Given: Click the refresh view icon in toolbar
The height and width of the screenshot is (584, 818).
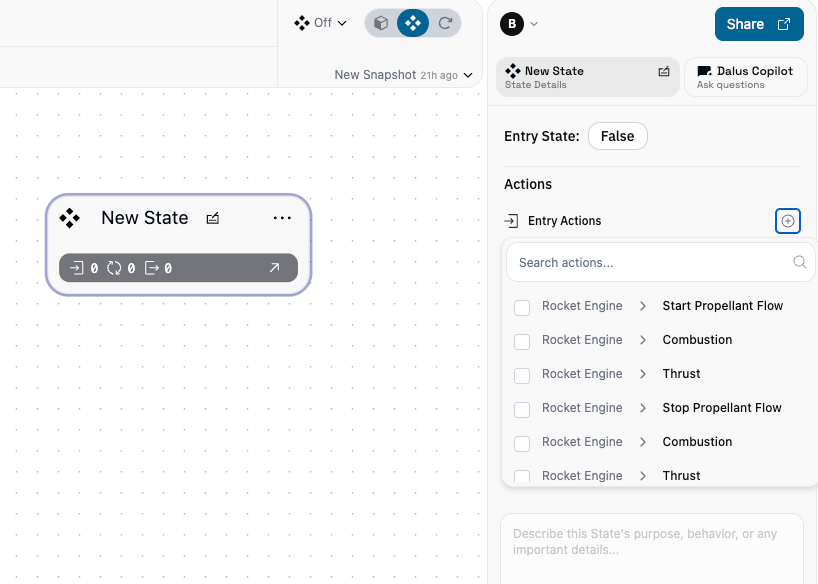Looking at the screenshot, I should point(445,23).
